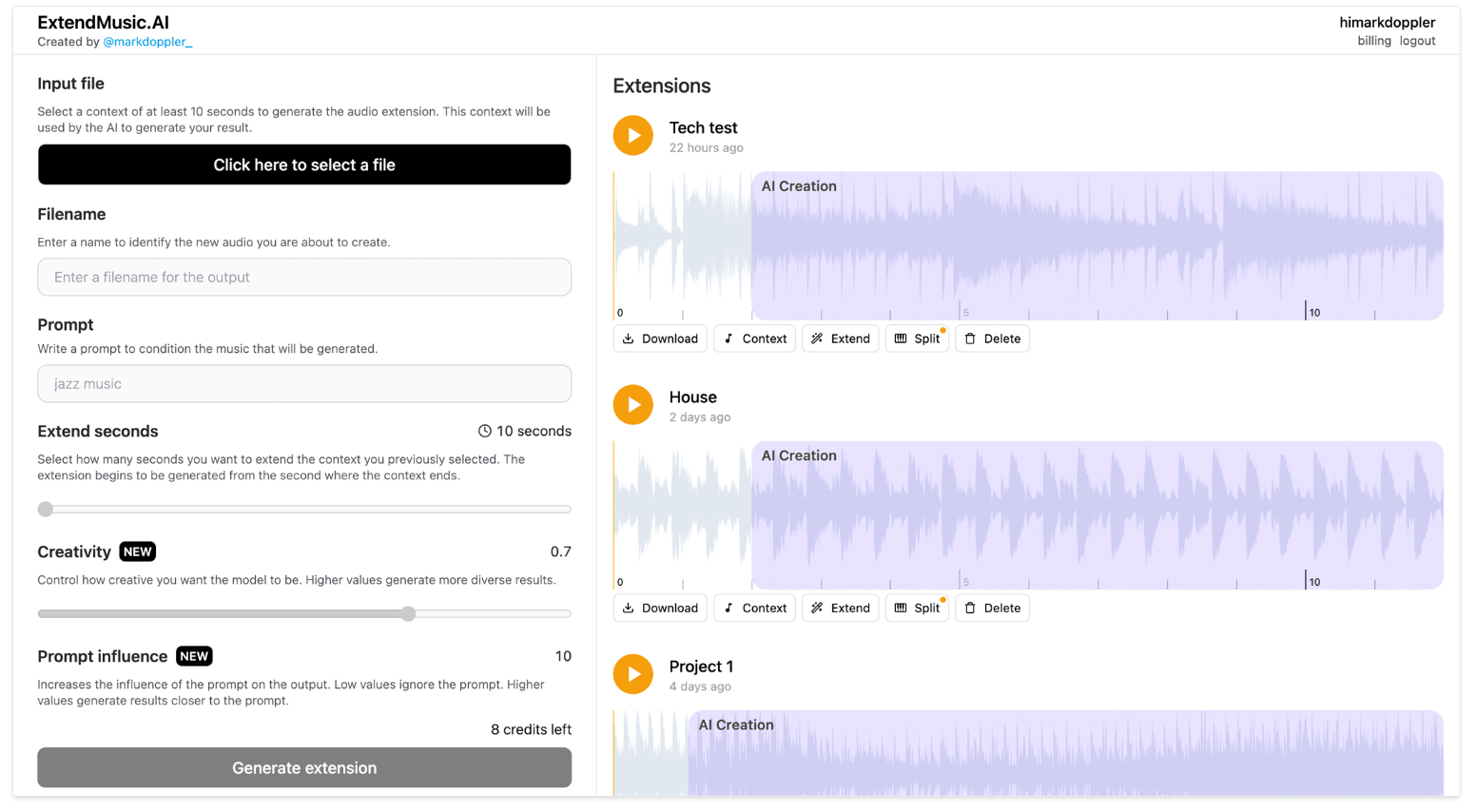Extend the Tech test track
Image resolution: width=1476 pixels, height=812 pixels.
[841, 338]
